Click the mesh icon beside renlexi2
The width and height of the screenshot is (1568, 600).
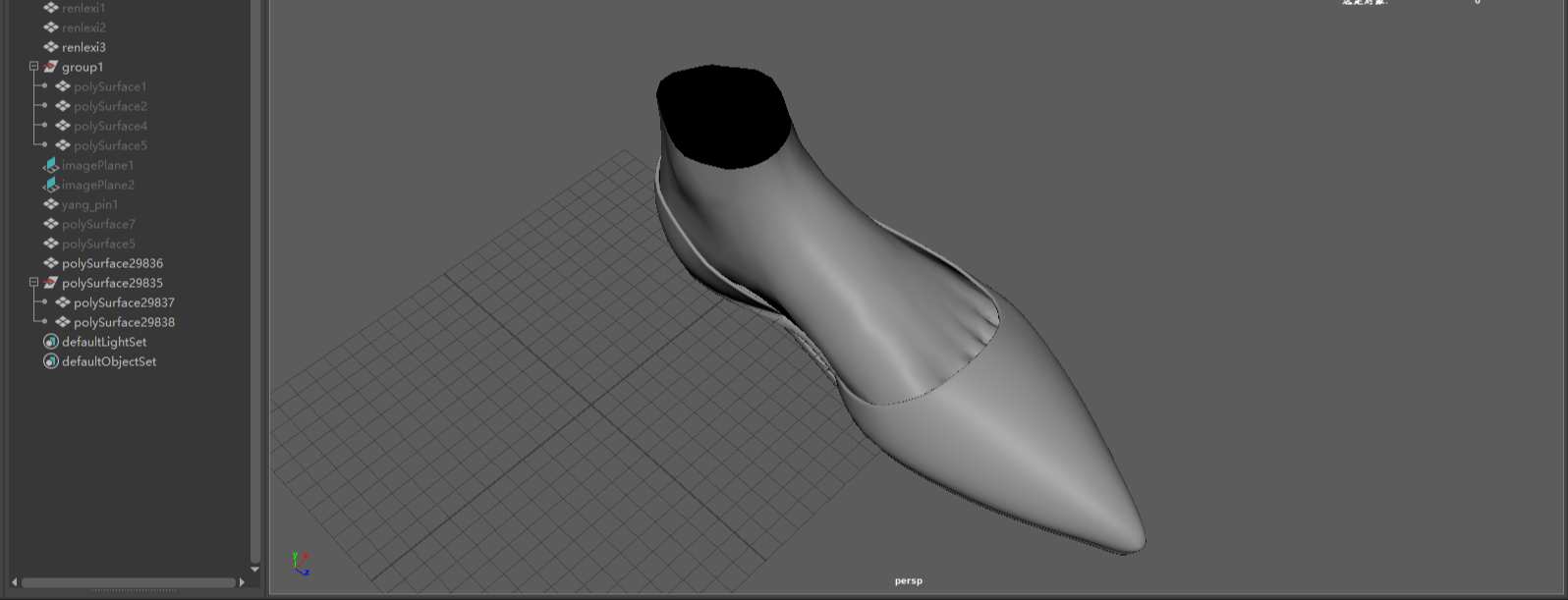[51, 27]
